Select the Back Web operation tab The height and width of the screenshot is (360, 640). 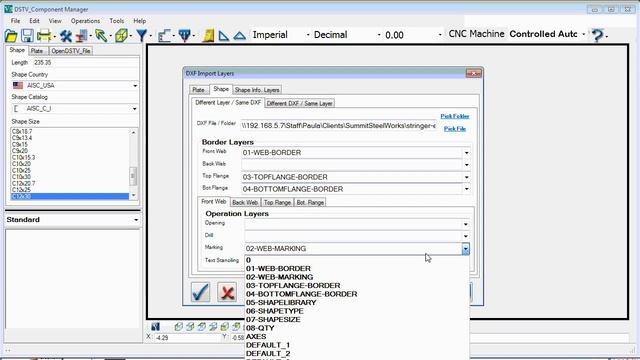[x=245, y=202]
